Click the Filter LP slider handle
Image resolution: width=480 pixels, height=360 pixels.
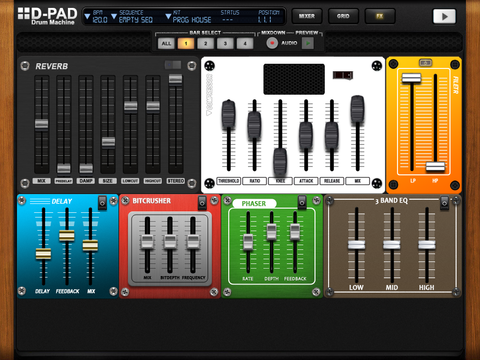[411, 78]
